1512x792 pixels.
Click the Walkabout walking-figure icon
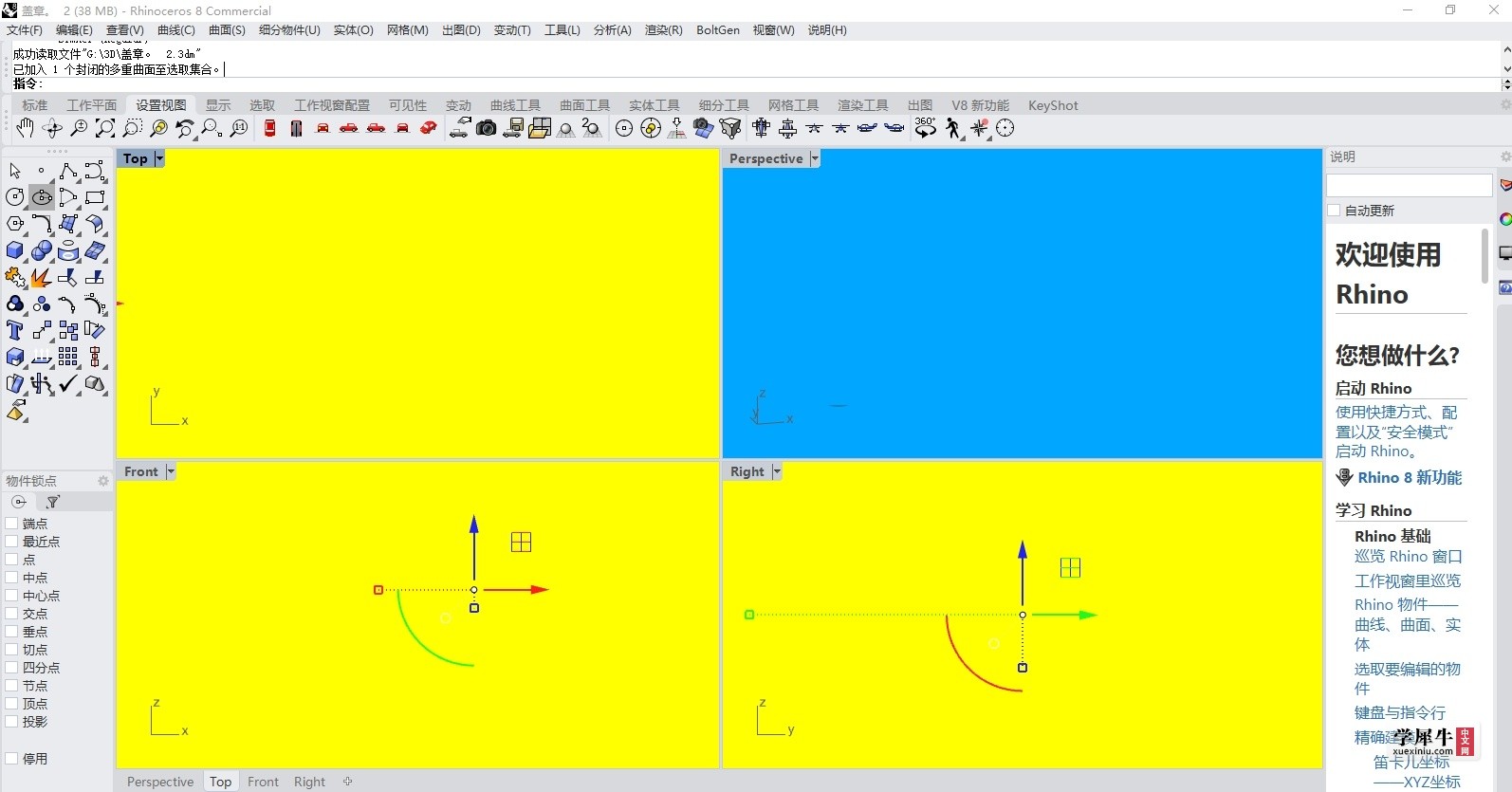click(x=953, y=128)
